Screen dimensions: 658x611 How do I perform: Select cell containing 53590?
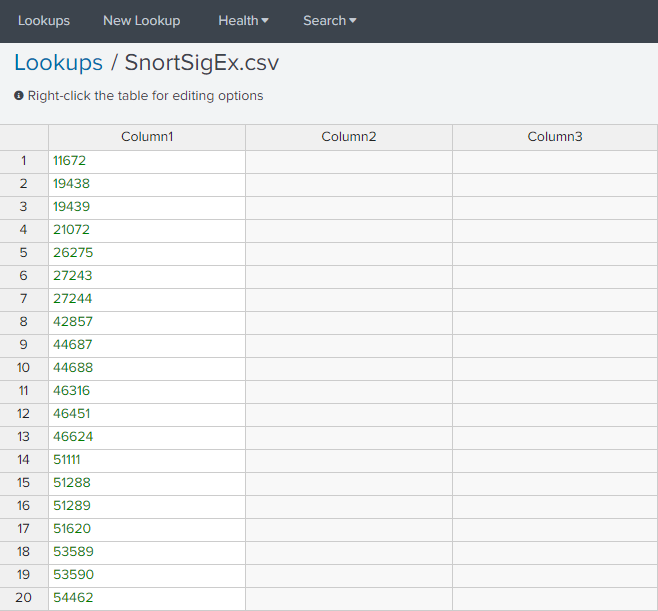(147, 576)
